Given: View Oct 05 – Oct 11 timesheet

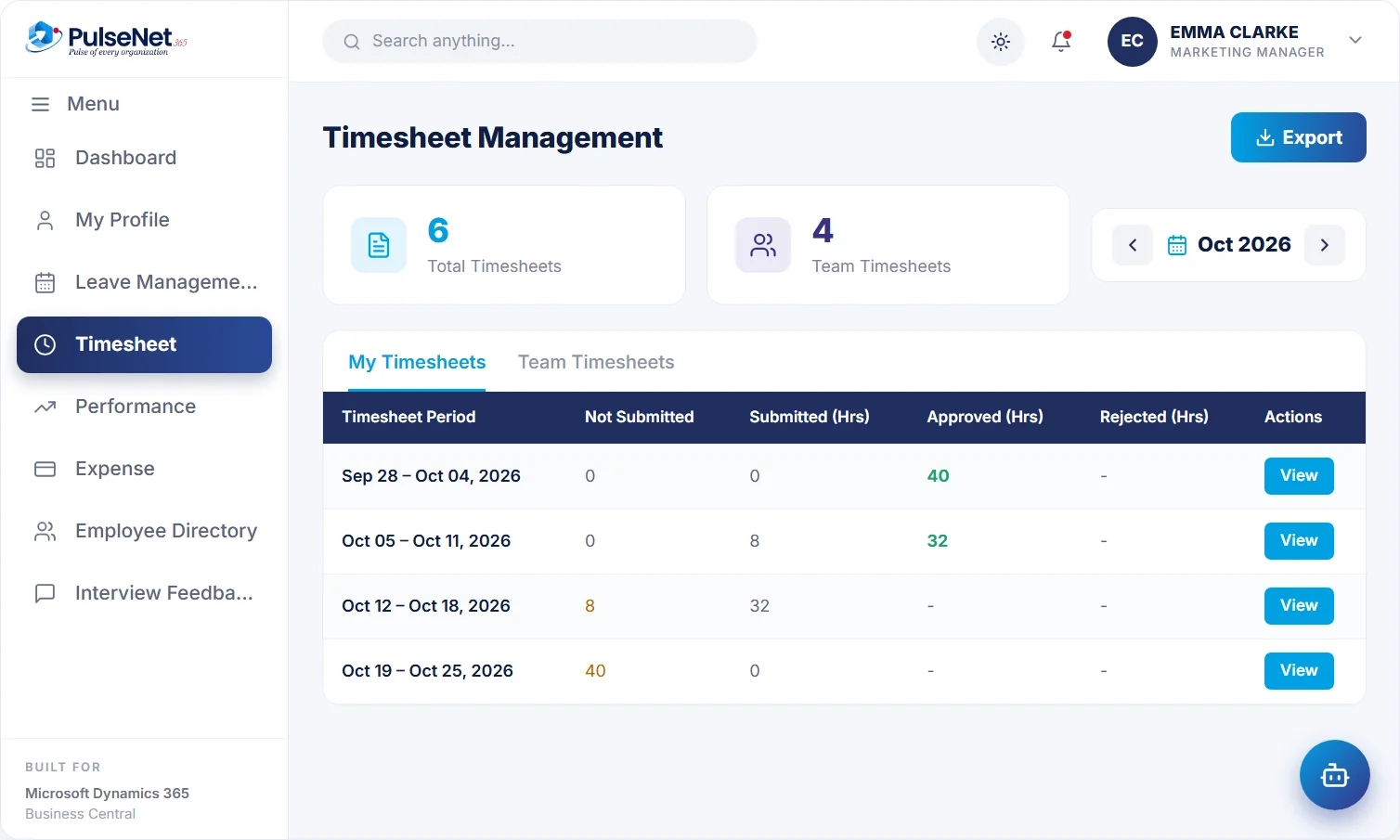Looking at the screenshot, I should coord(1299,540).
